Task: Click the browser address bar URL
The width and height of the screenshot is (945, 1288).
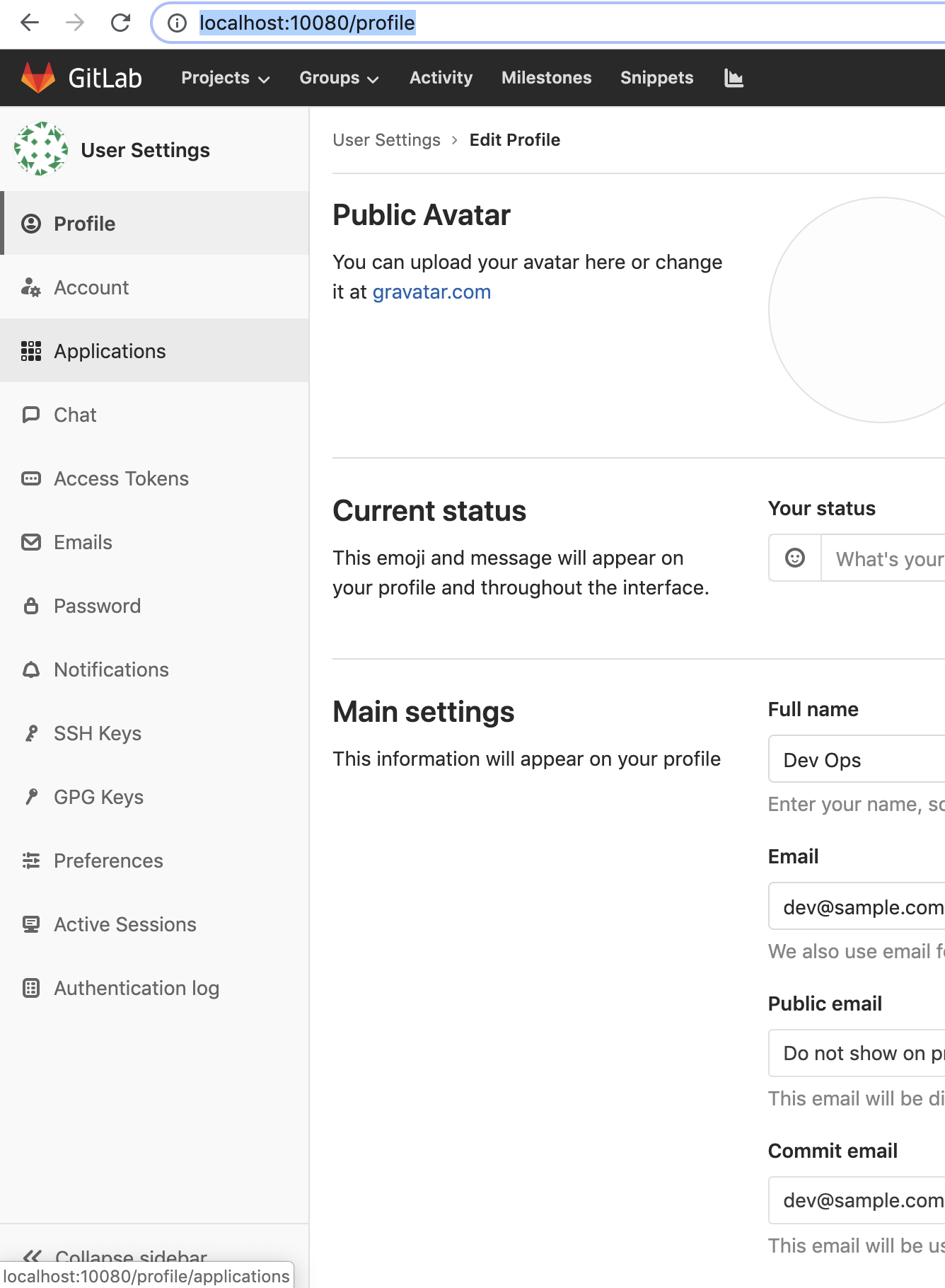Action: [307, 23]
